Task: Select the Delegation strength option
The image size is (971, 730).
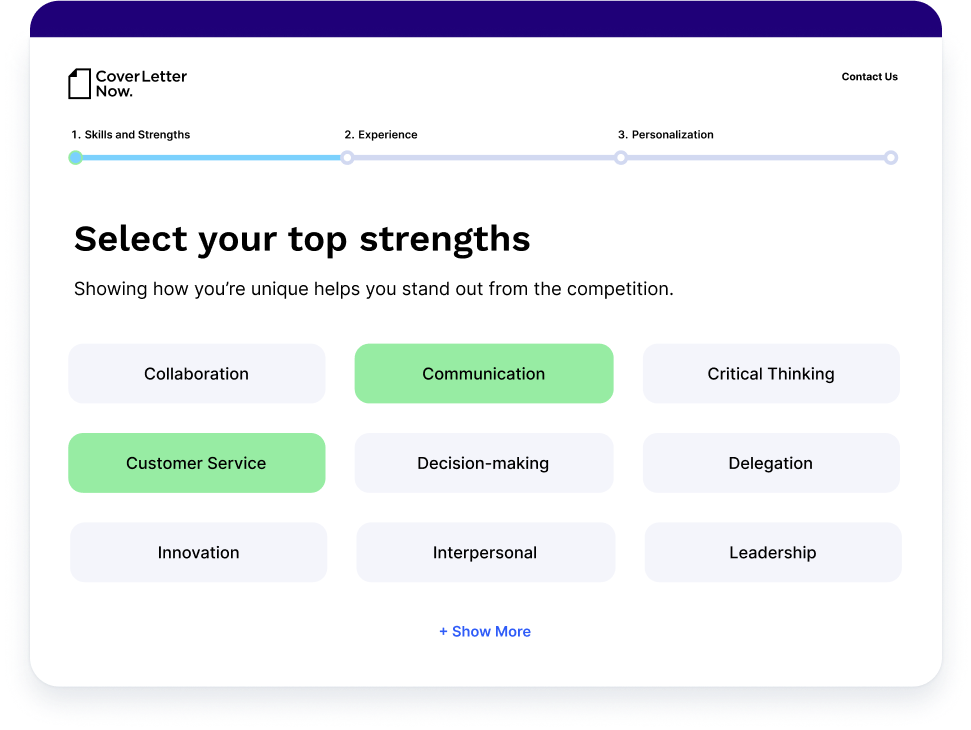Action: tap(770, 463)
